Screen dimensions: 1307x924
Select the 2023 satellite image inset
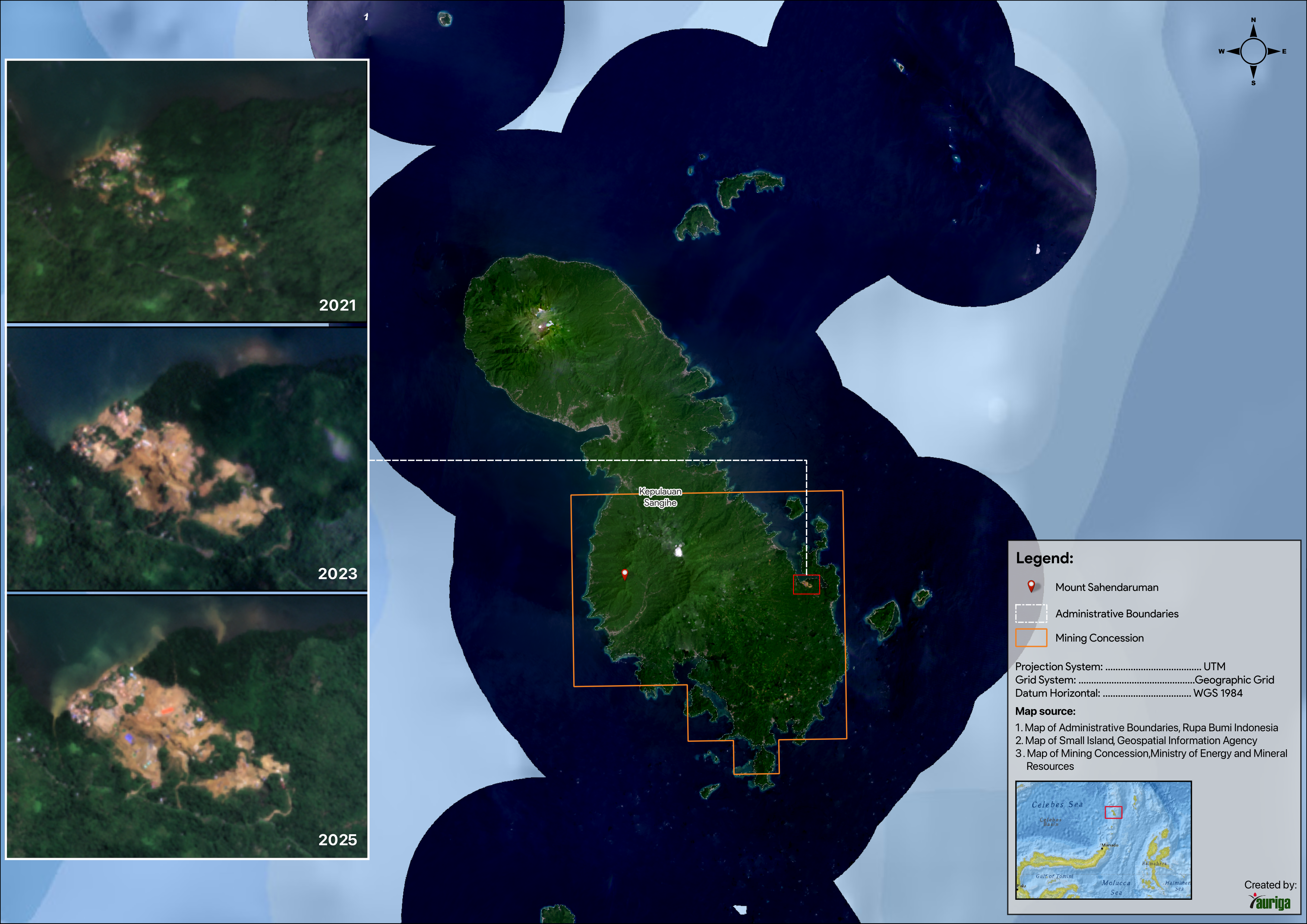coord(187,459)
